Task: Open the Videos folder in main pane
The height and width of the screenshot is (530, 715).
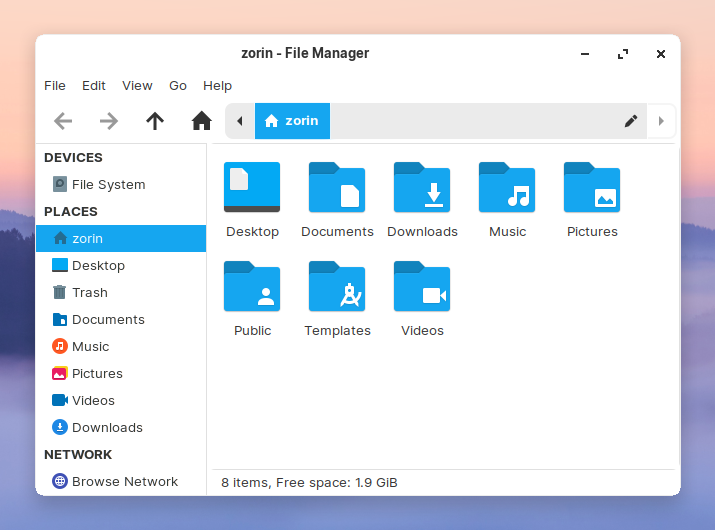Action: coord(422,287)
